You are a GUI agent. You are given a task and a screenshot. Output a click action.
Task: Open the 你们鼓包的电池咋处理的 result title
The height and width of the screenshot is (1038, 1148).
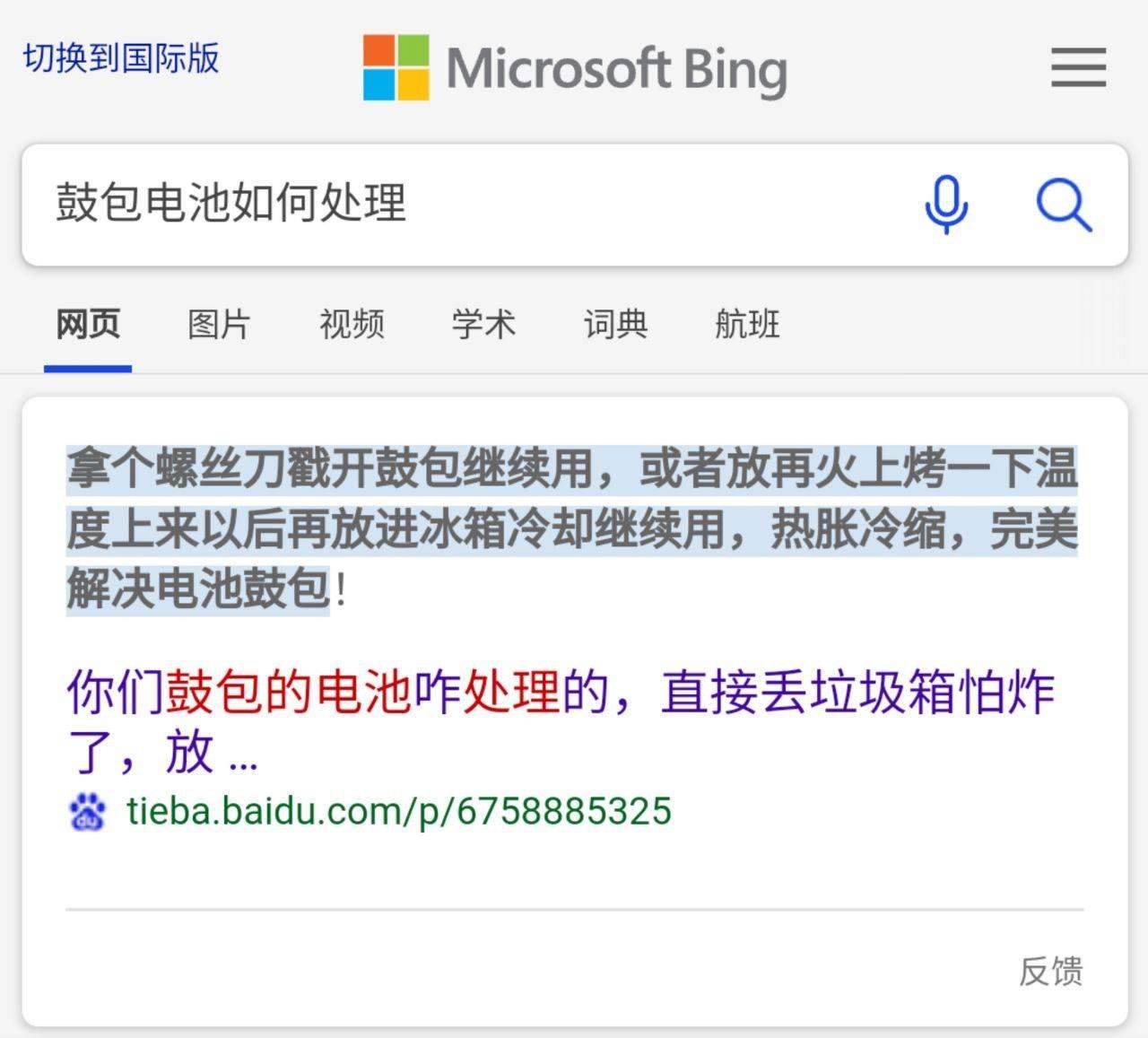pos(561,721)
